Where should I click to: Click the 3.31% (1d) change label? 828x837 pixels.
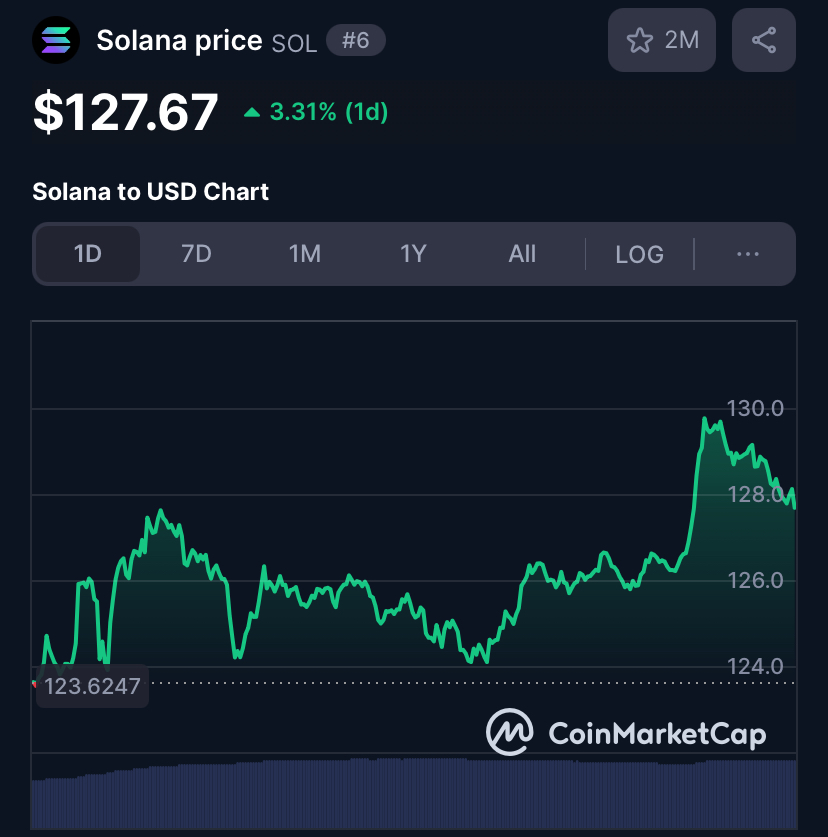pyautogui.click(x=328, y=112)
